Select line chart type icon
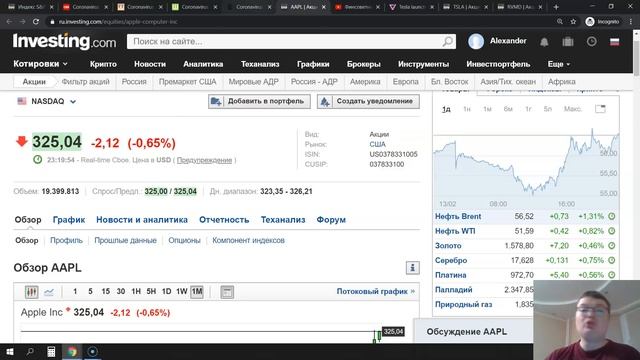The width and height of the screenshot is (640, 360). pos(49,292)
